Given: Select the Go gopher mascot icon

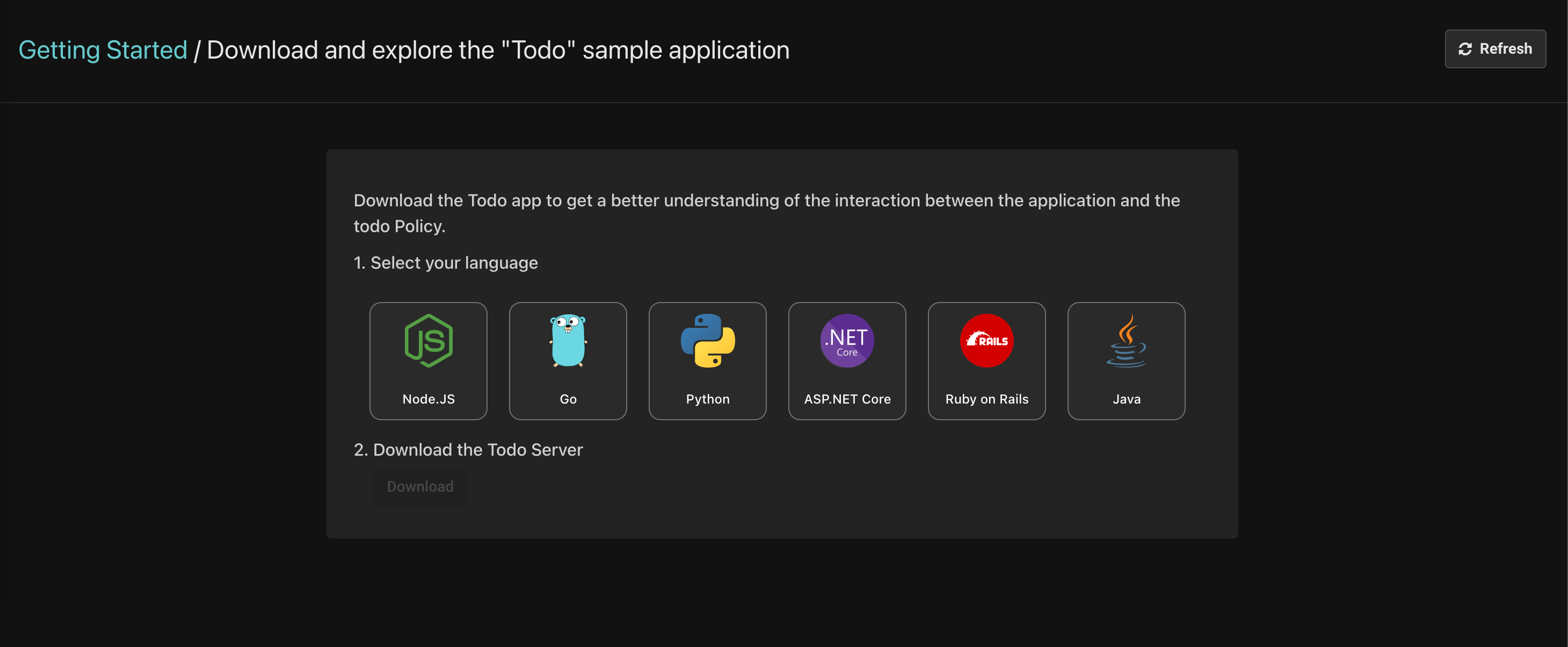Looking at the screenshot, I should pyautogui.click(x=567, y=341).
